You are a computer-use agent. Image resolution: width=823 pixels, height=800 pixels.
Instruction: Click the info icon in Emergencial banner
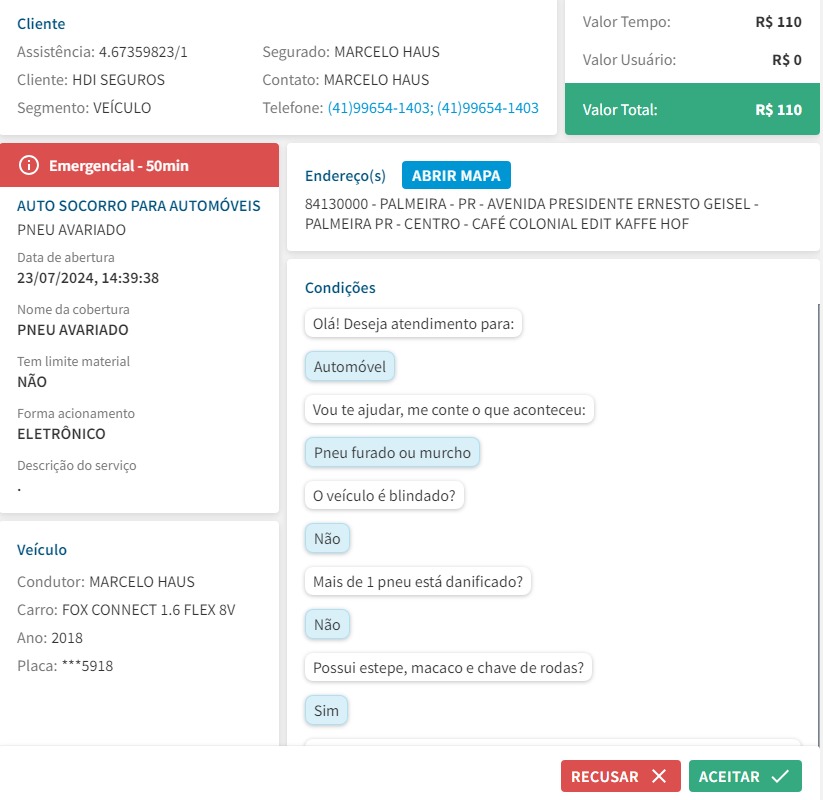[30, 165]
